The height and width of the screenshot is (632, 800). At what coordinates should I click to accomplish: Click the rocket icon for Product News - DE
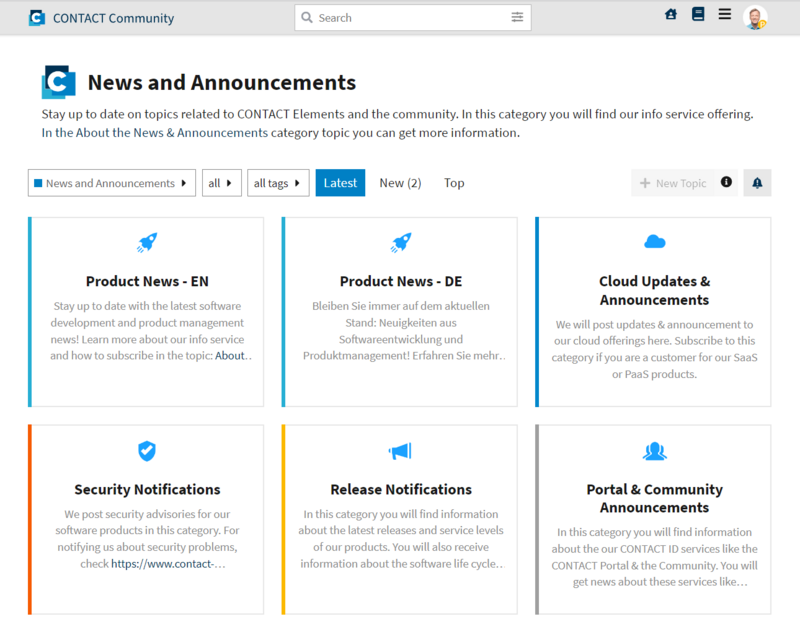(401, 242)
